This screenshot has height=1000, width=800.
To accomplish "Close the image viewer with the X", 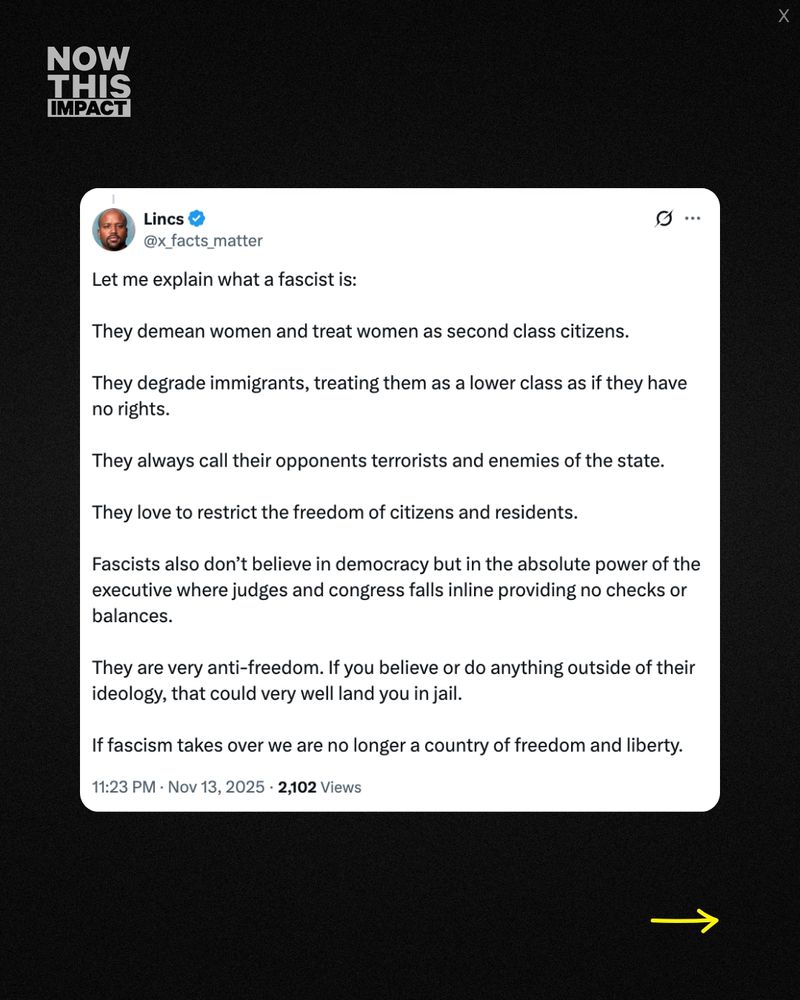I will [784, 16].
